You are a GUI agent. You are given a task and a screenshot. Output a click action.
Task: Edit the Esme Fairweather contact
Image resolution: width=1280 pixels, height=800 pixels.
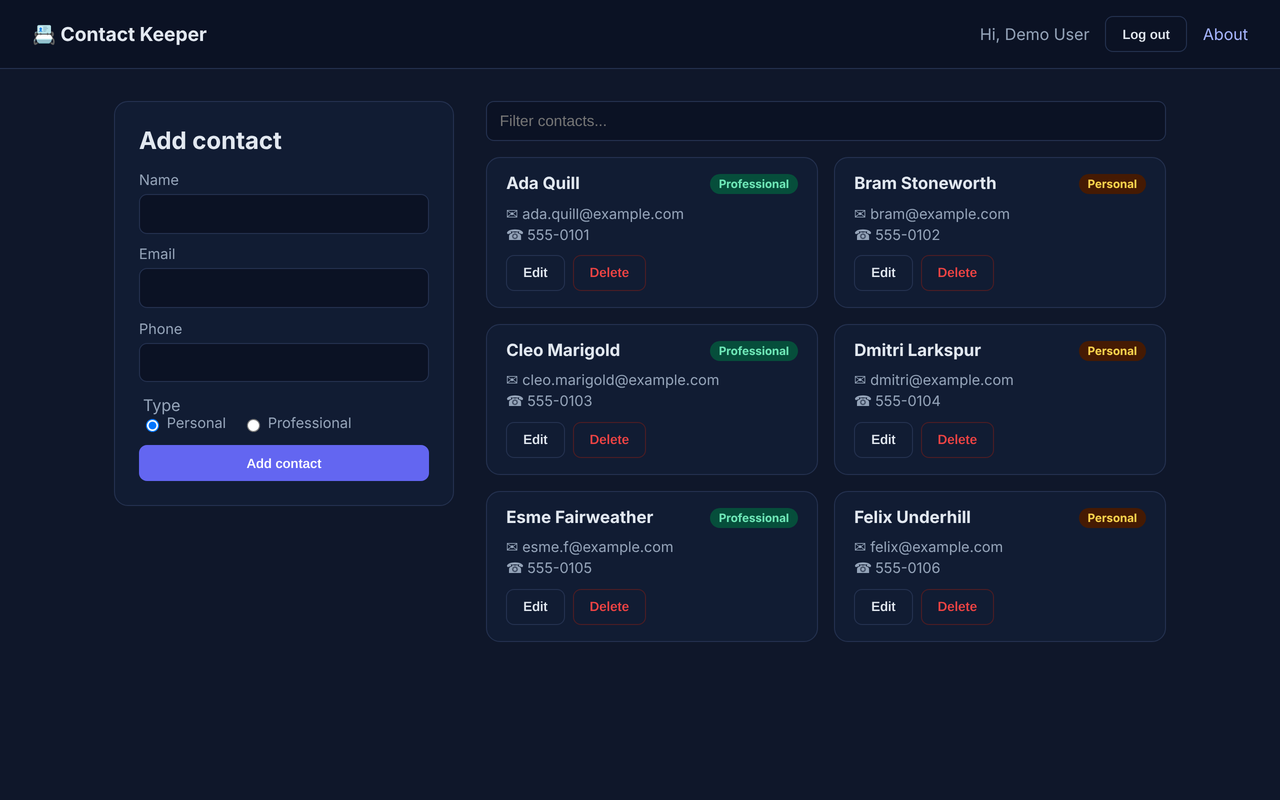(x=535, y=607)
